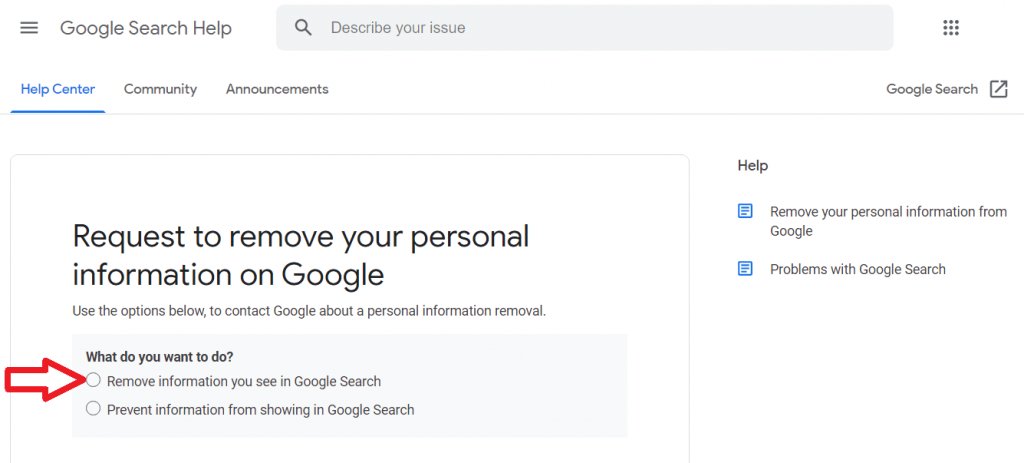Image resolution: width=1024 pixels, height=463 pixels.
Task: Select Prevent information from showing in Google Search
Action: click(94, 408)
